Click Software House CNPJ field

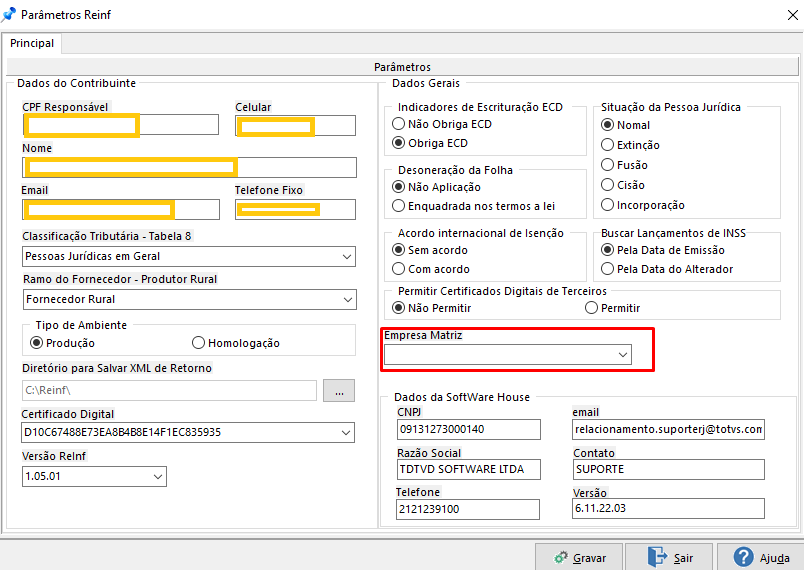click(x=469, y=430)
